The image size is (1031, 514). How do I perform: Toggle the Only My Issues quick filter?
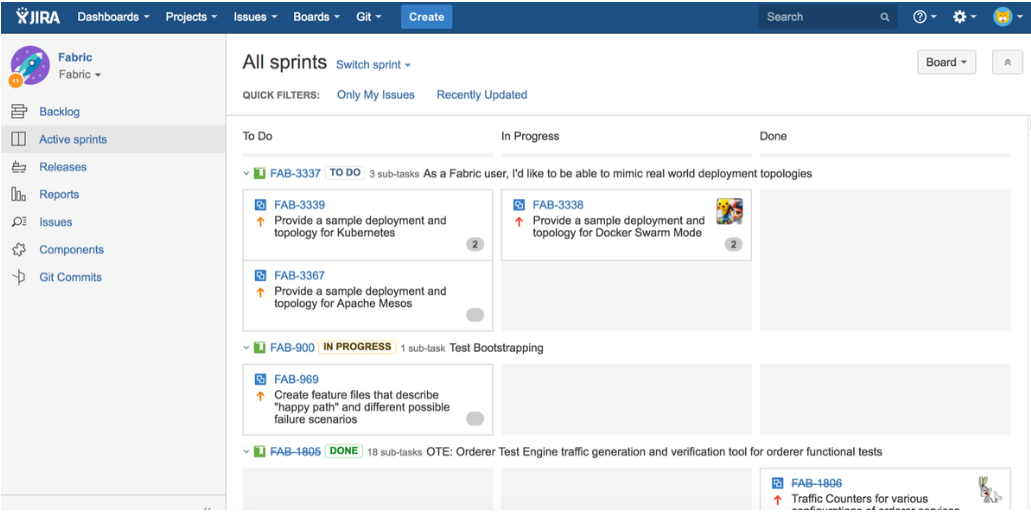tap(376, 95)
